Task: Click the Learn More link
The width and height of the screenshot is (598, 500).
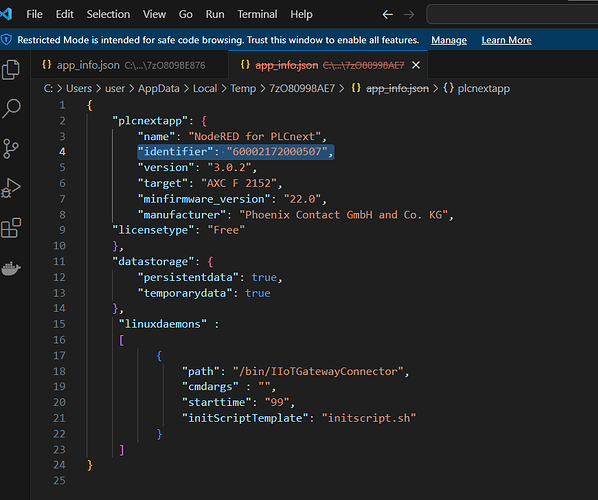Action: (x=506, y=40)
